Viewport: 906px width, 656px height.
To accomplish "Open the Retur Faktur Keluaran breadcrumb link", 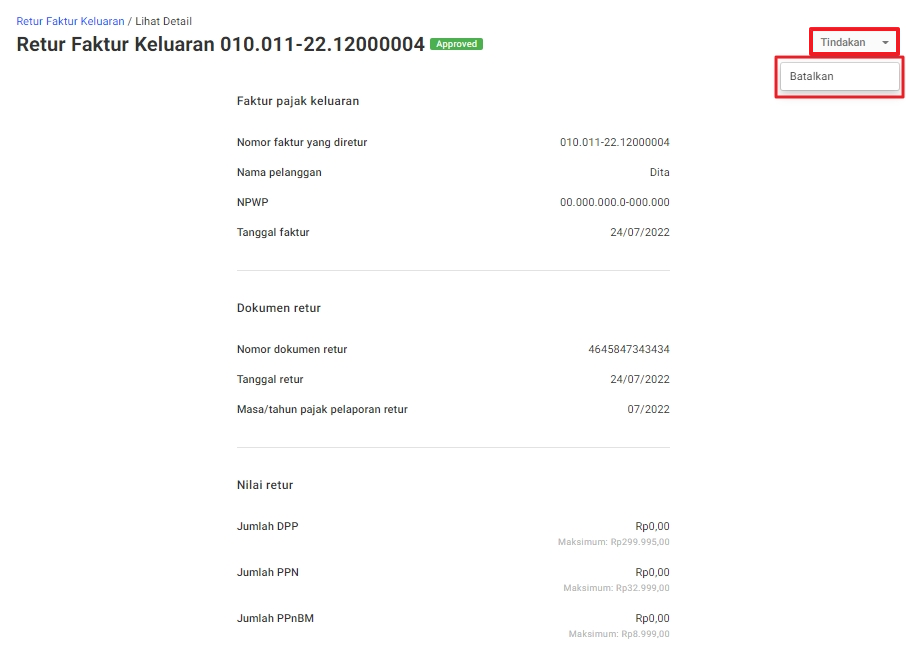I will click(x=70, y=21).
